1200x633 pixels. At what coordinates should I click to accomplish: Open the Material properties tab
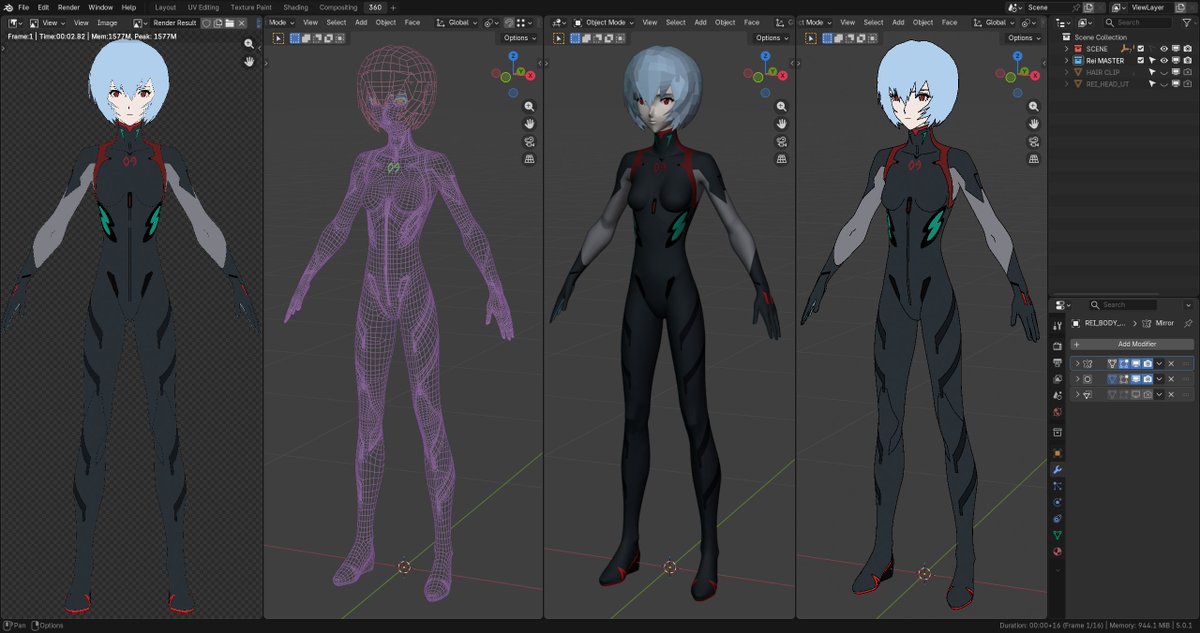point(1057,551)
